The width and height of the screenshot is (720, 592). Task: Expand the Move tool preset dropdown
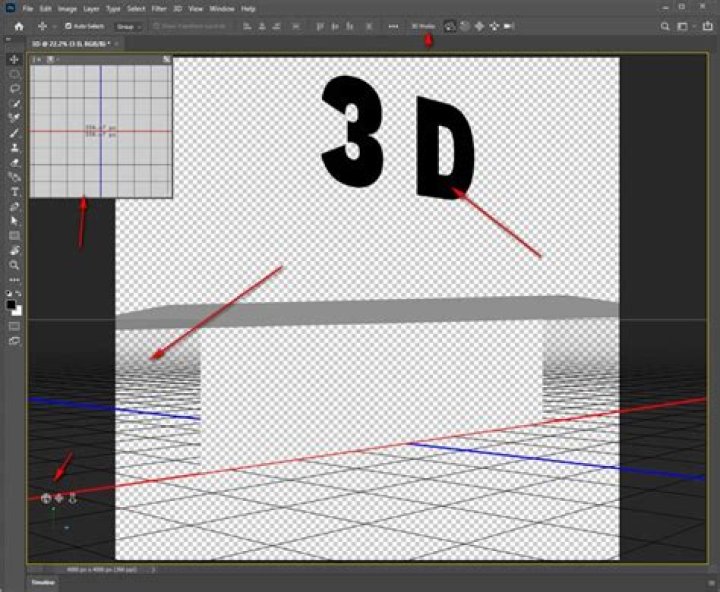click(54, 26)
